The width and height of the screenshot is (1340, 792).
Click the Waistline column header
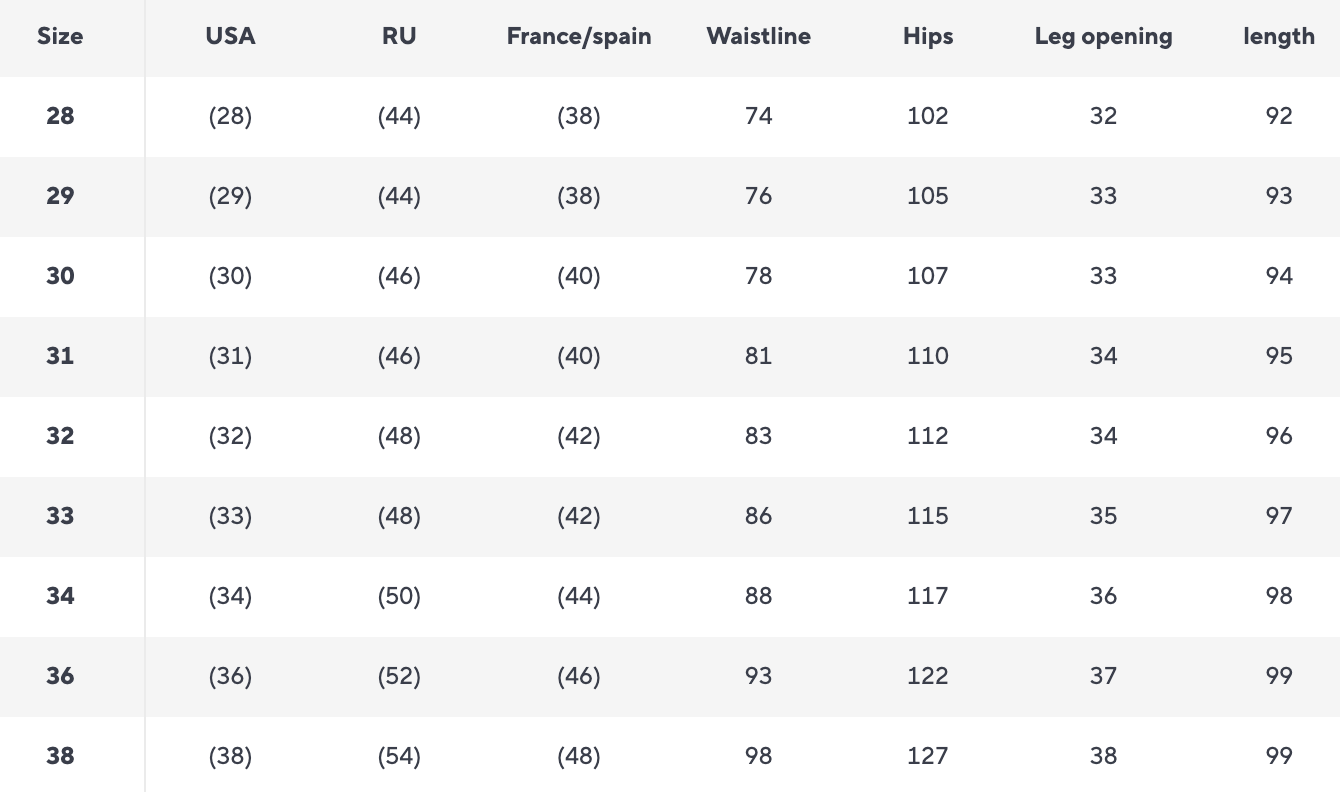[758, 37]
